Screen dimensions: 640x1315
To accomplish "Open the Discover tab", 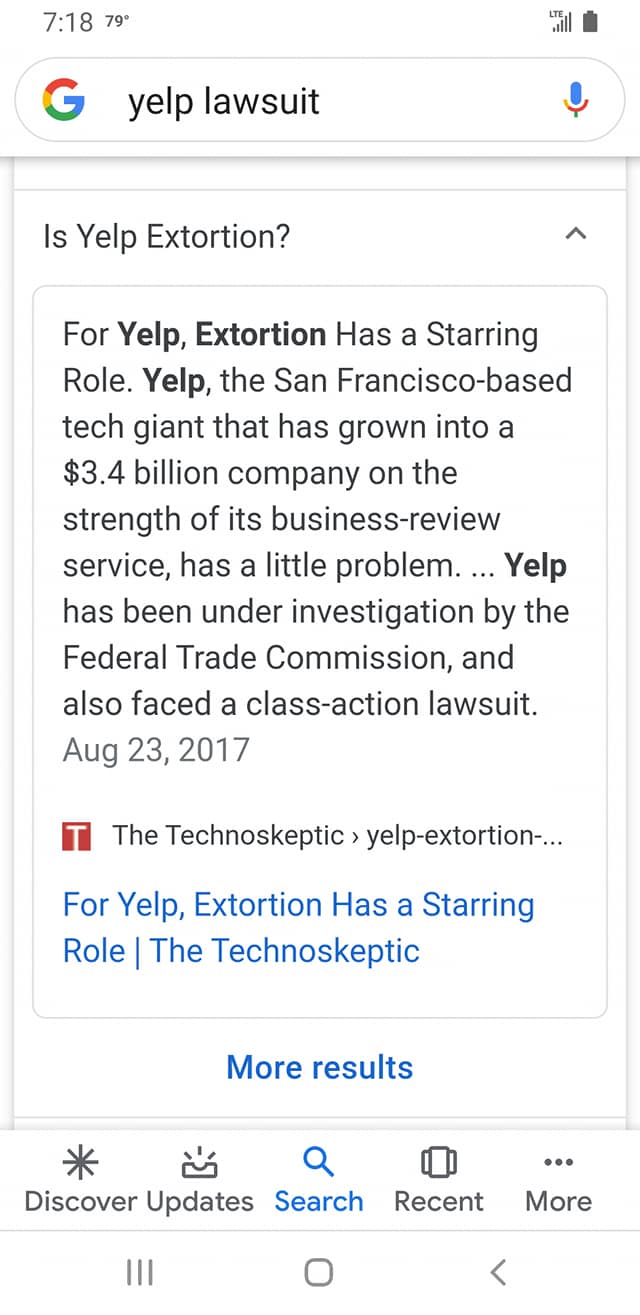I will coord(80,1180).
